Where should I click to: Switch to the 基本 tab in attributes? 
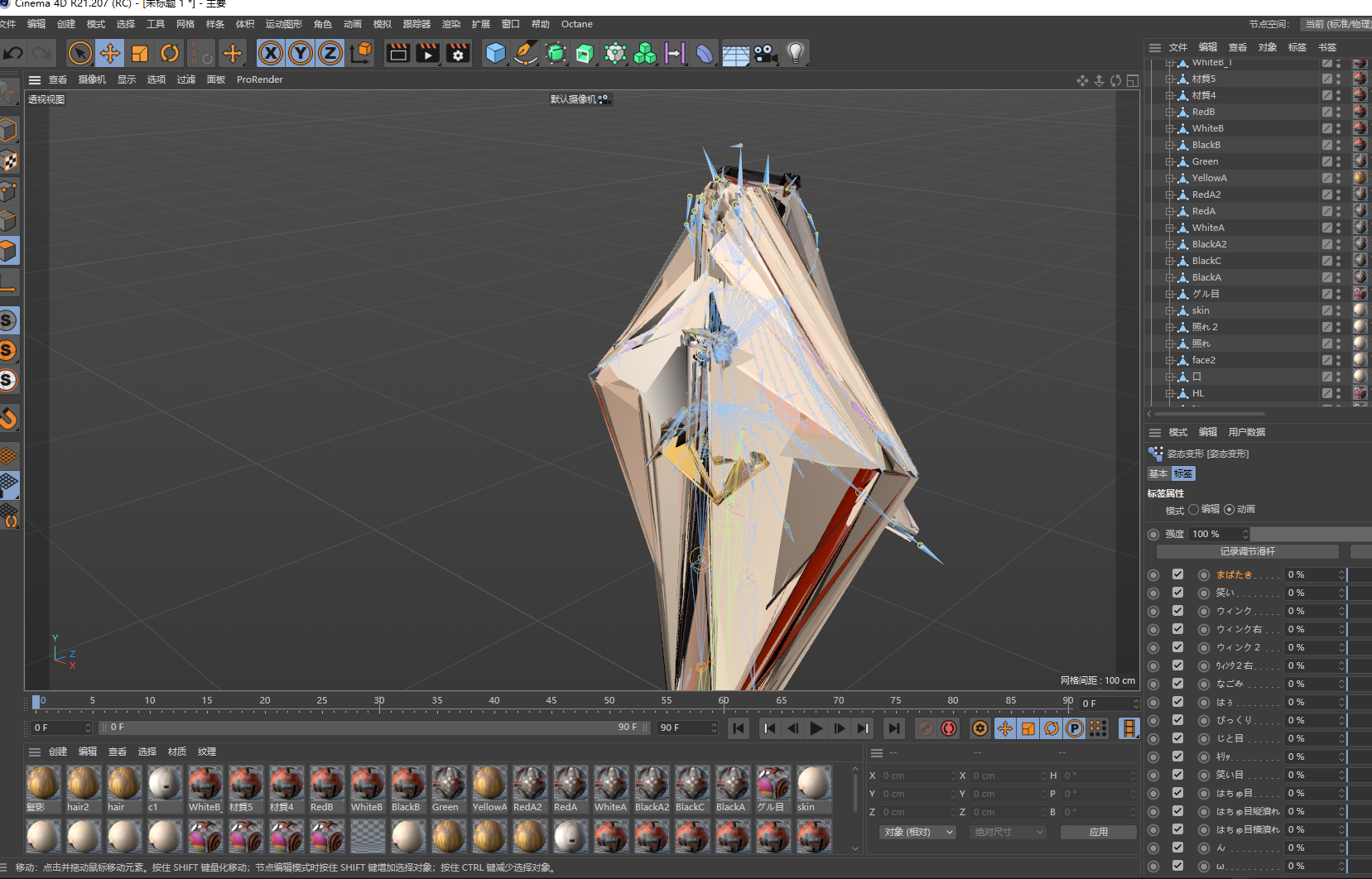(x=1158, y=473)
